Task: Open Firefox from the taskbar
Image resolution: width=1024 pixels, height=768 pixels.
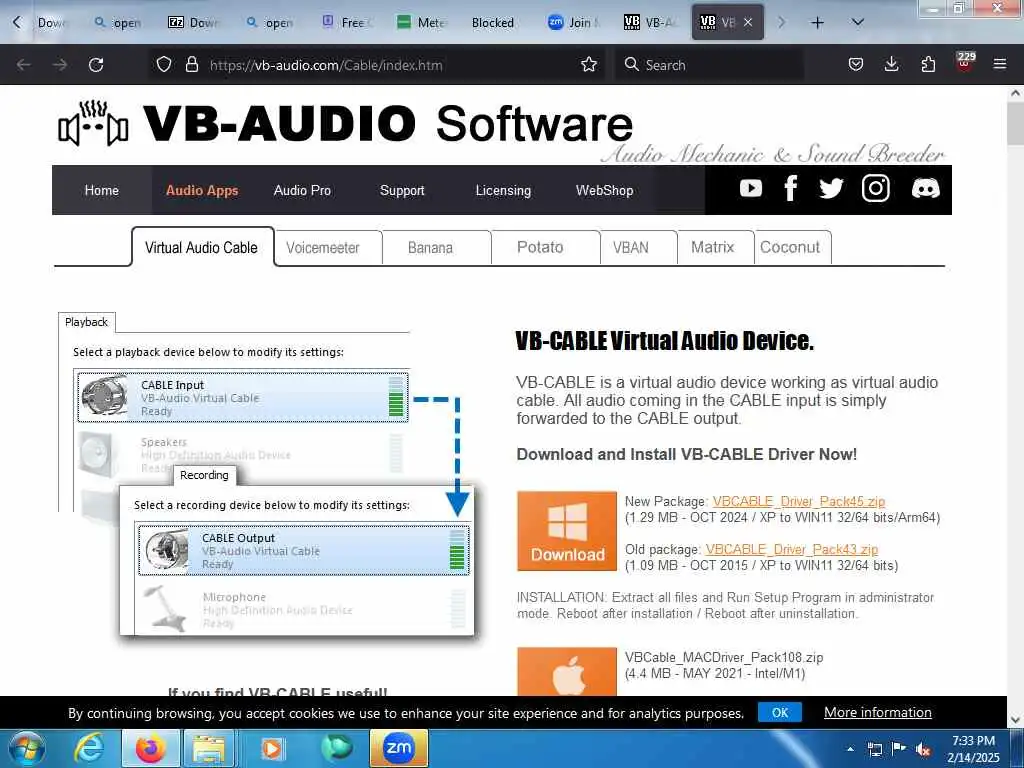Action: pos(150,748)
